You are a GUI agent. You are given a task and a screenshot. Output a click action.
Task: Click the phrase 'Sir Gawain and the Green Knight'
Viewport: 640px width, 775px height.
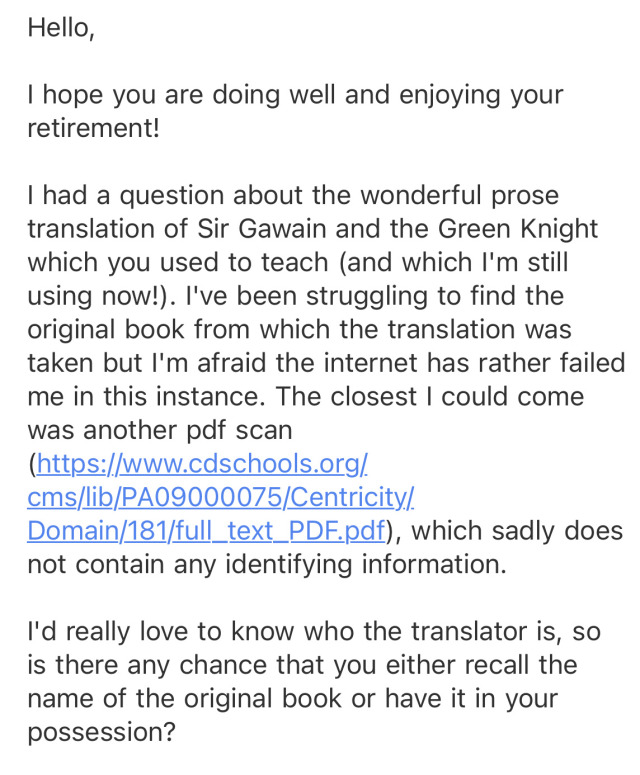coord(398,229)
